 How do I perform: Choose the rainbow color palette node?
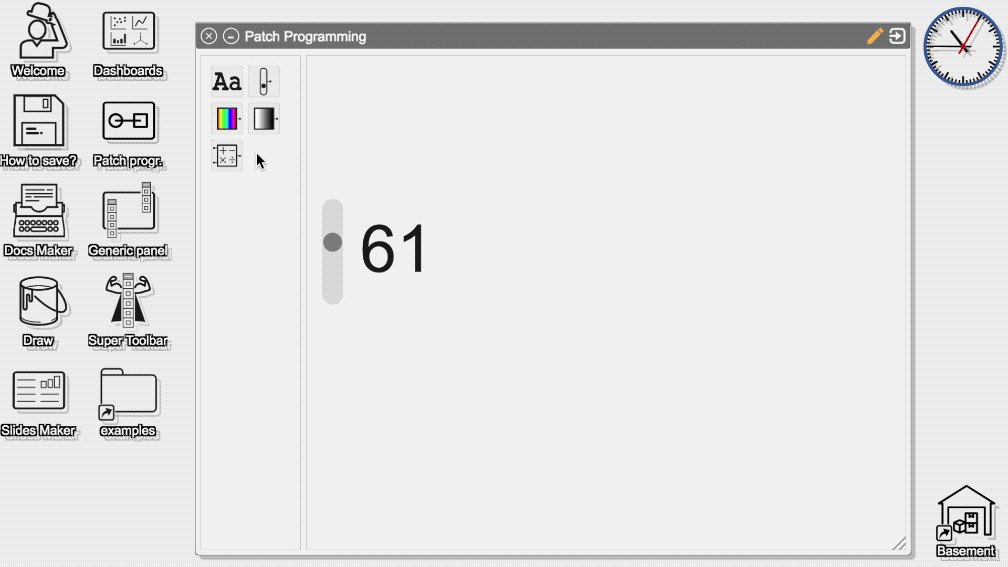point(227,119)
